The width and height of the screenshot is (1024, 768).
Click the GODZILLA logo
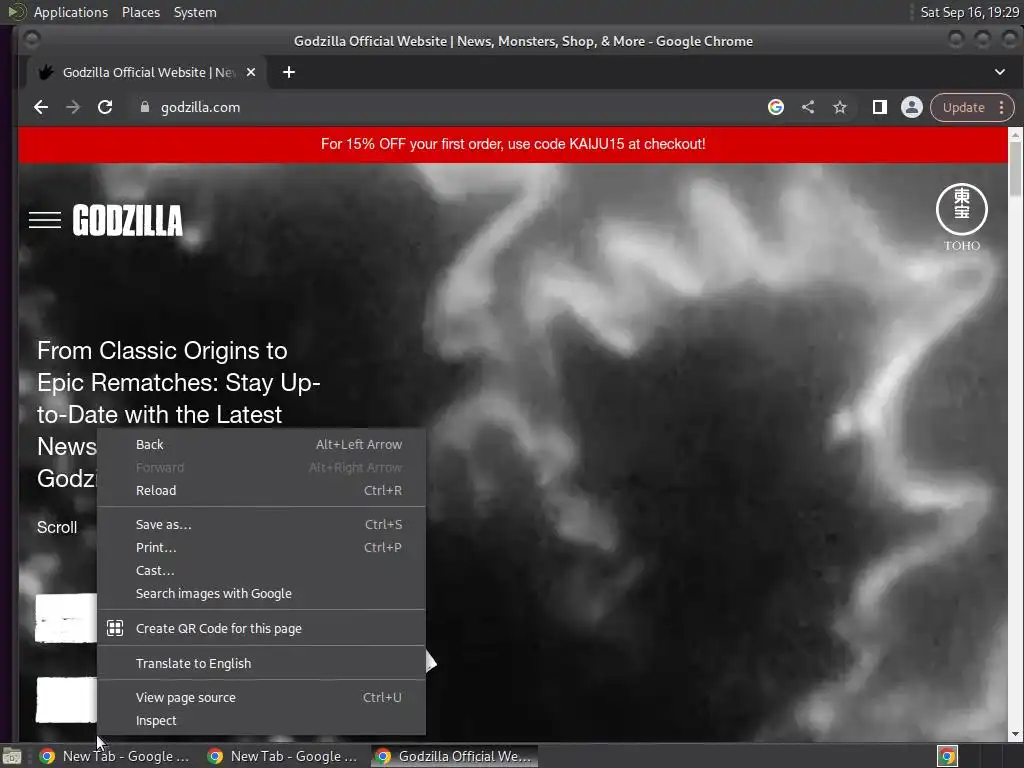tap(127, 220)
